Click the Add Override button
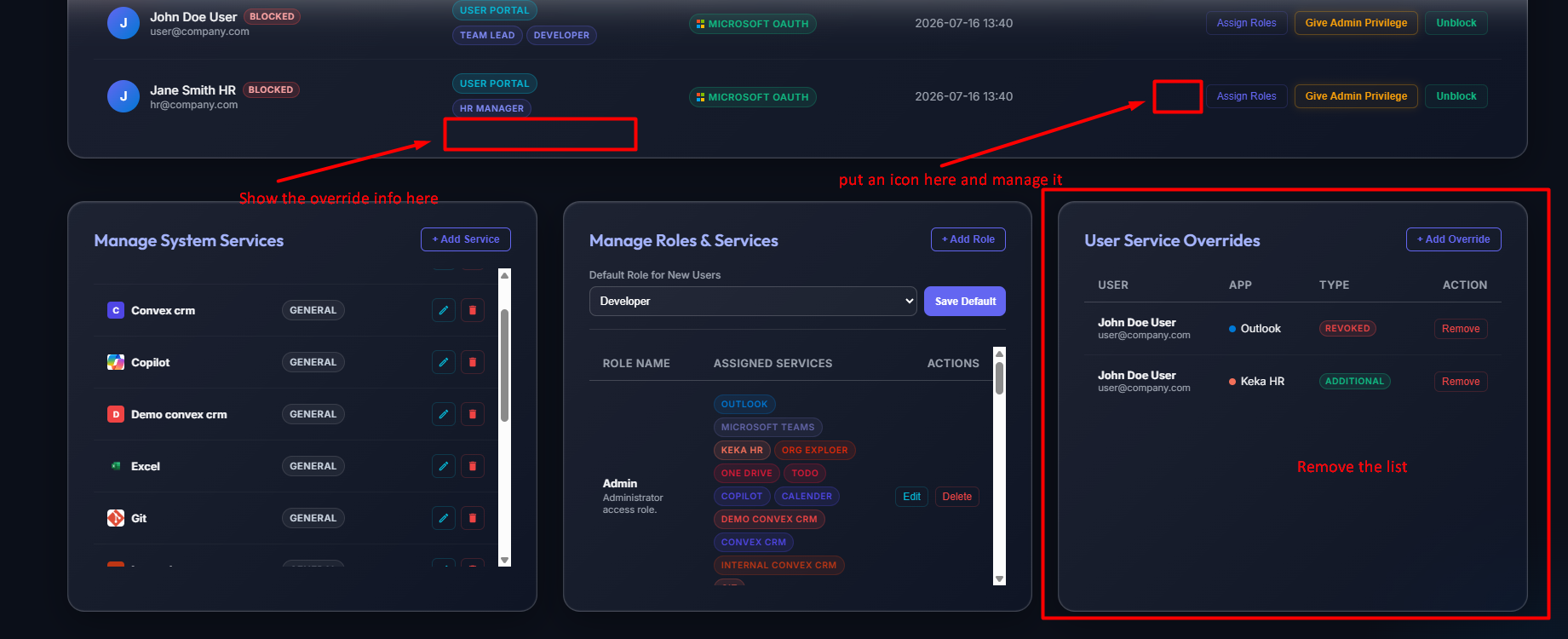 click(1454, 239)
